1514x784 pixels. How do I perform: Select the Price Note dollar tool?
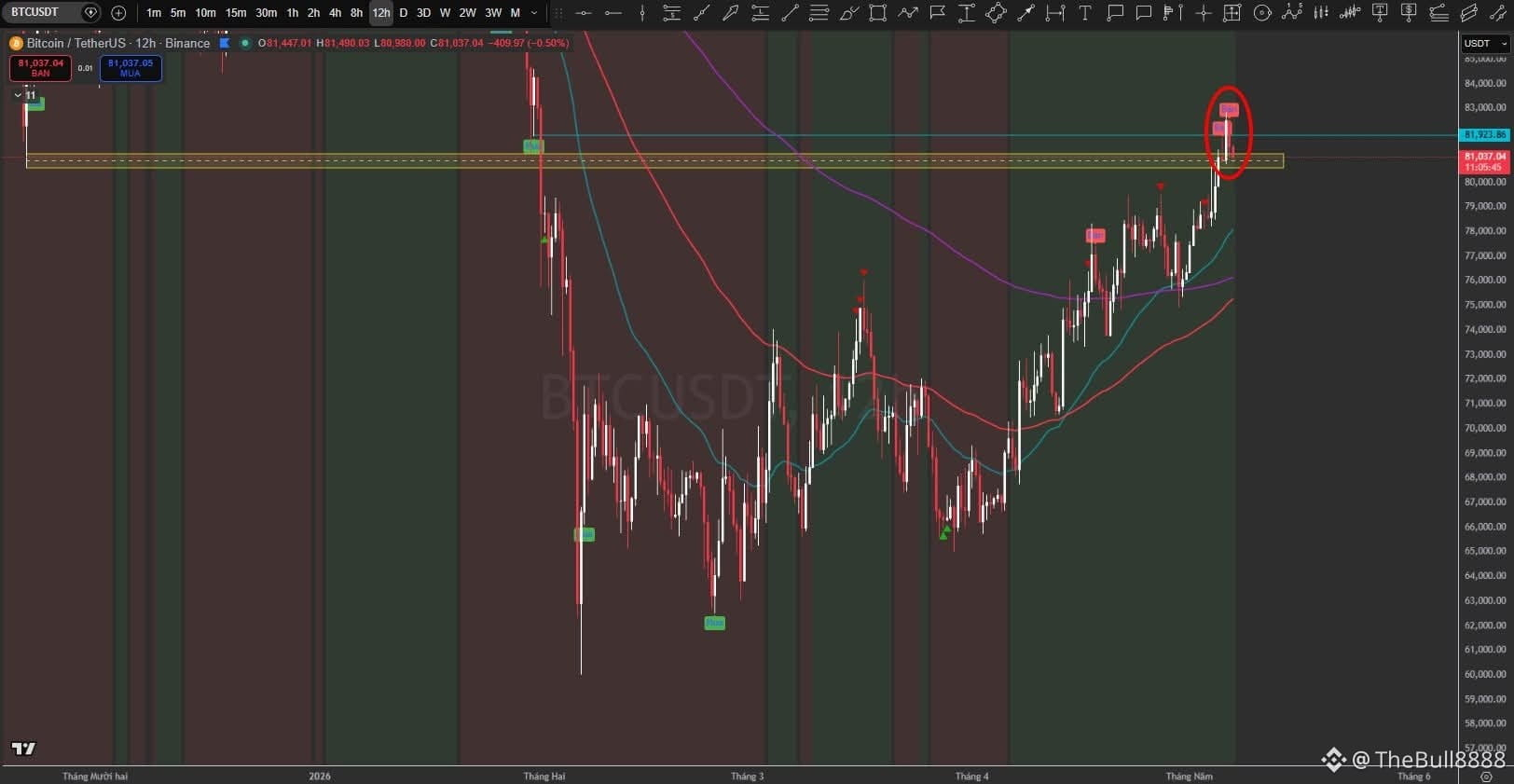pos(1409,13)
